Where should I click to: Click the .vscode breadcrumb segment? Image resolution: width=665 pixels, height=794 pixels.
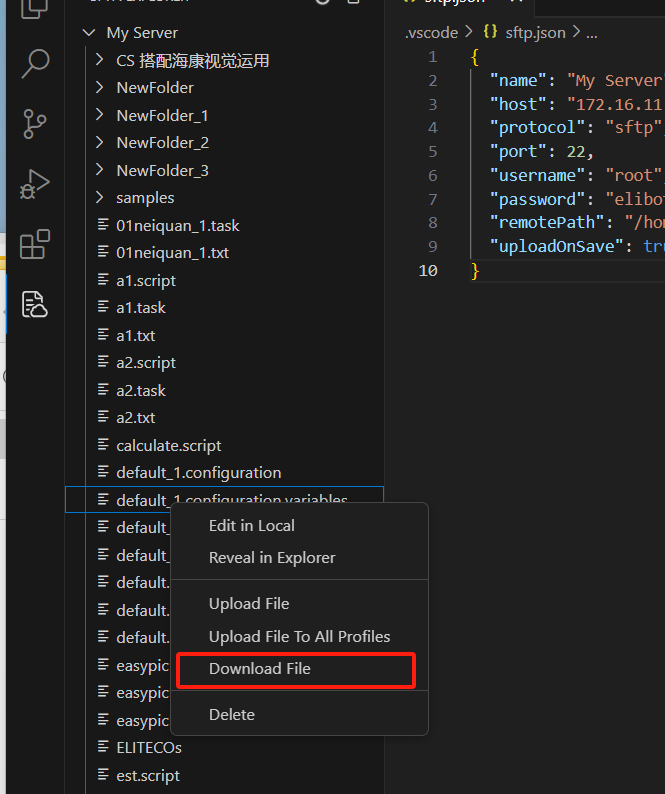[431, 33]
